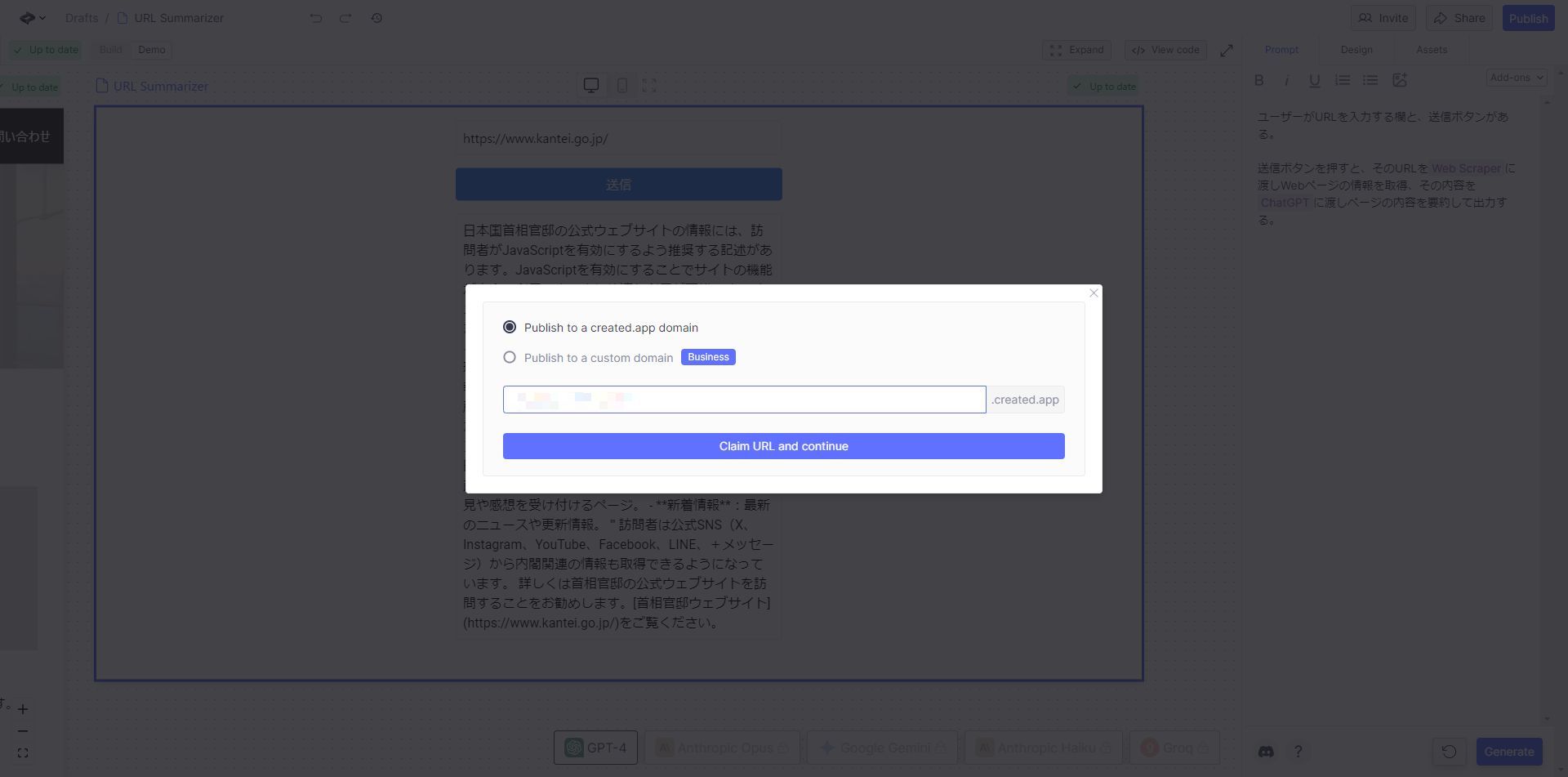Screen dimensions: 1568x777
Task: Switch to the Demo tab
Action: click(151, 49)
